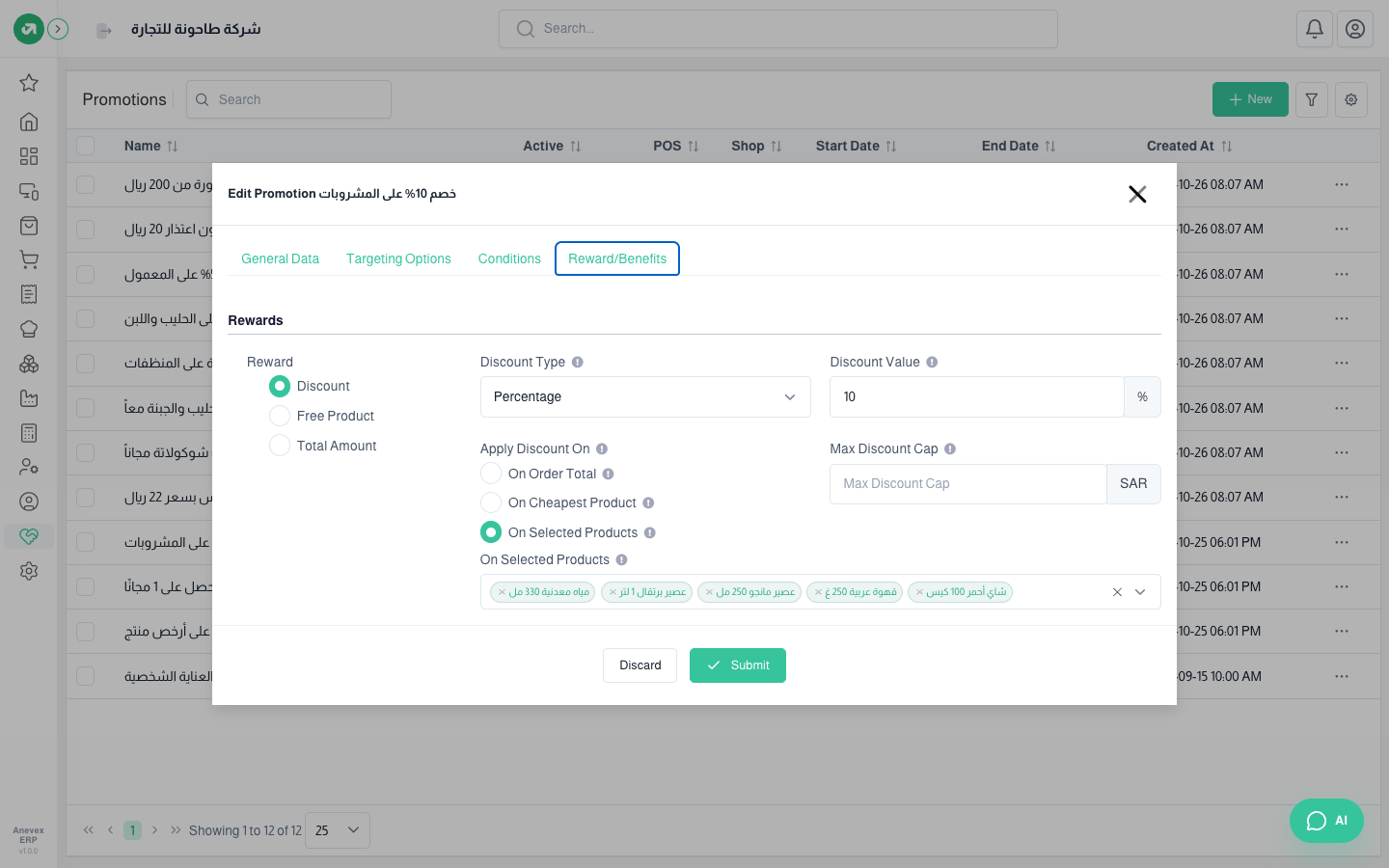
Task: Switch to the Targeting Options tab
Action: coord(398,258)
